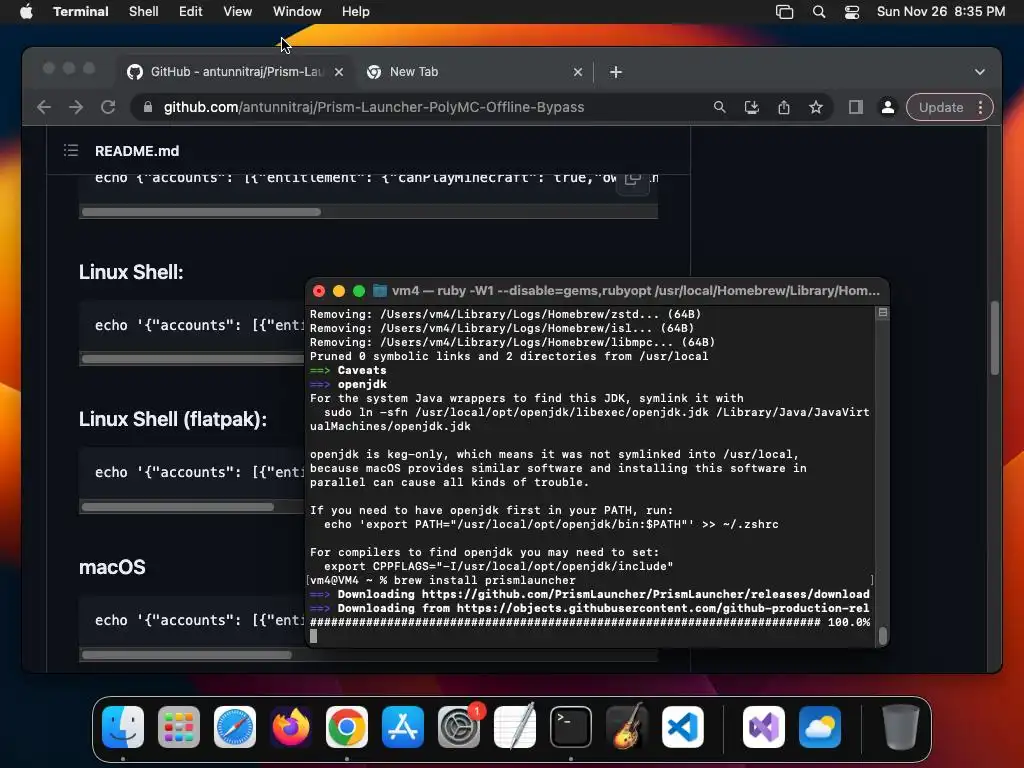
Task: Click the macOS heading
Action: tap(112, 567)
